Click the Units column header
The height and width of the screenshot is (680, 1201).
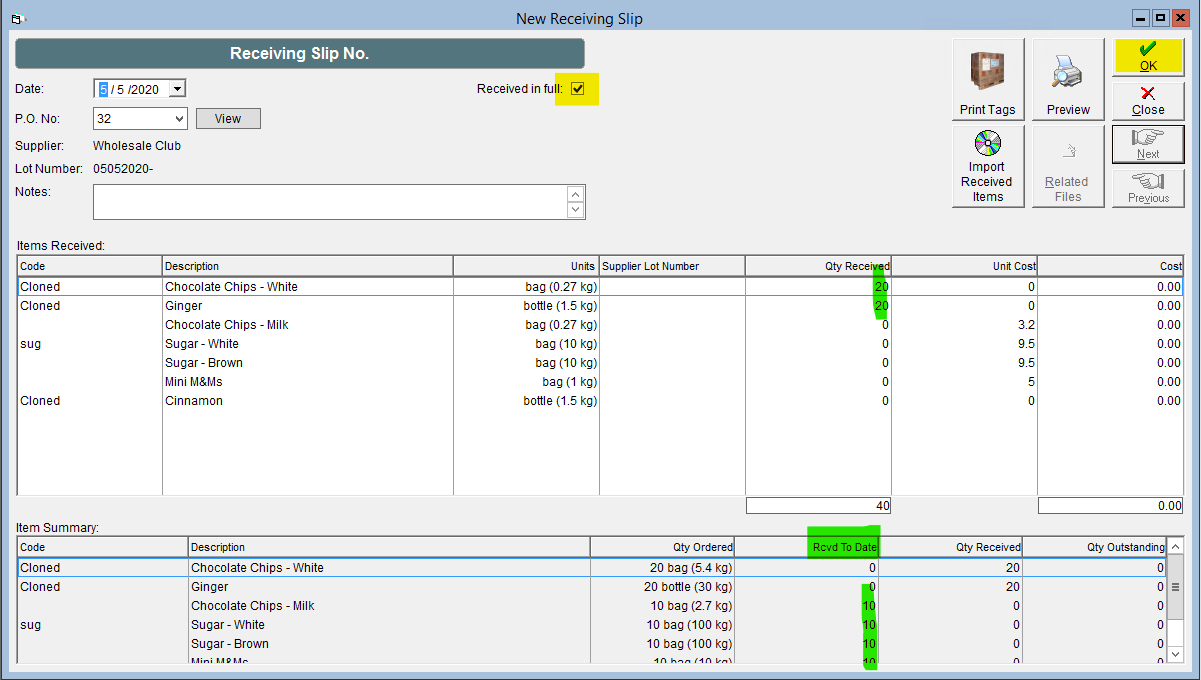point(526,266)
